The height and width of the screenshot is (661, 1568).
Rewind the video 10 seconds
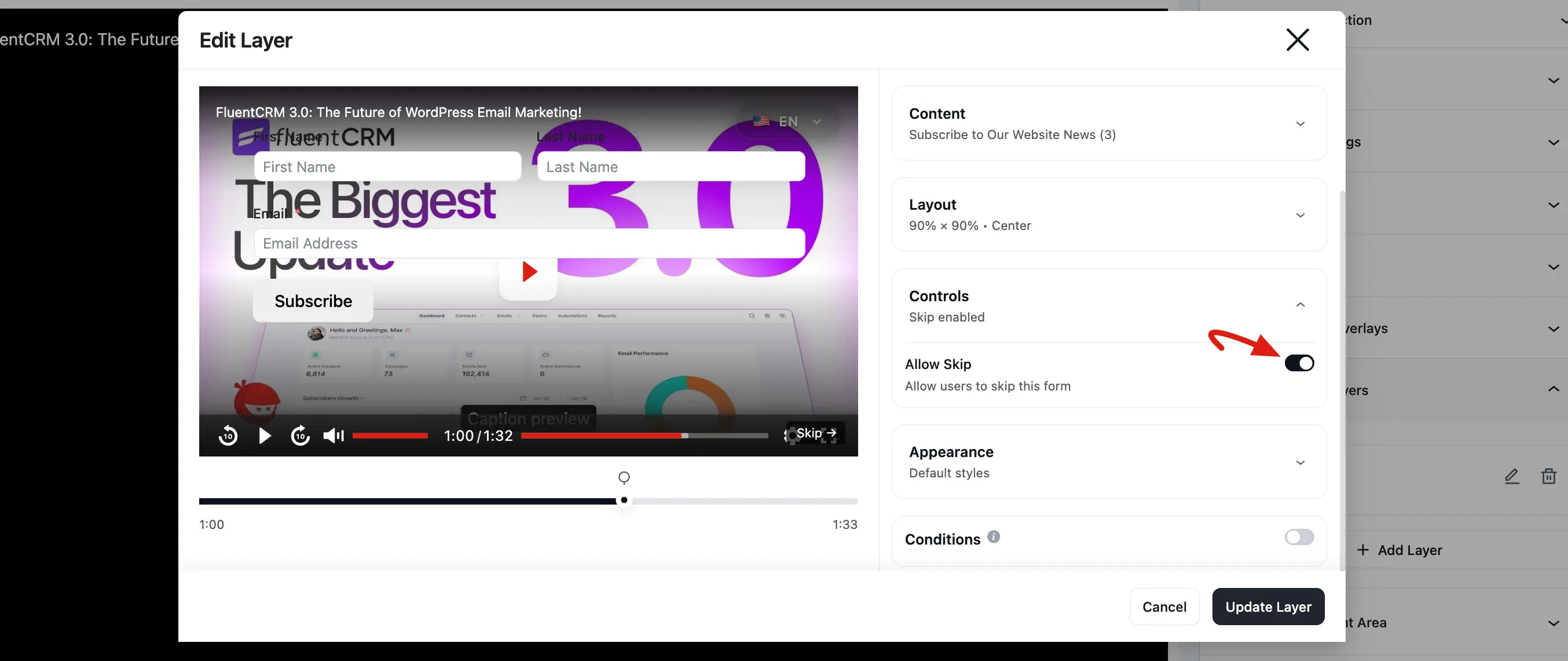coord(228,435)
